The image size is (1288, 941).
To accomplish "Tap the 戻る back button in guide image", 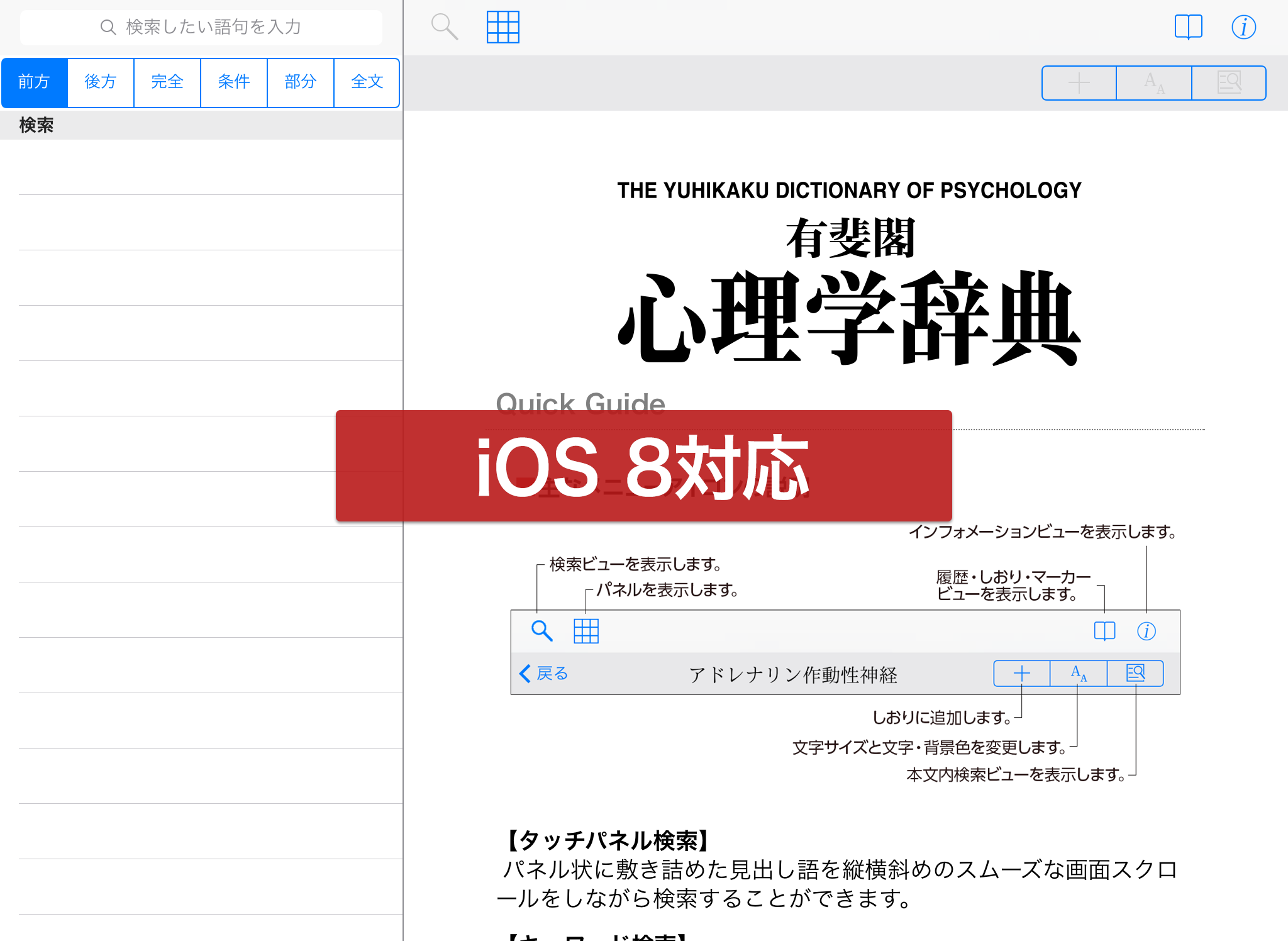I will click(x=544, y=674).
